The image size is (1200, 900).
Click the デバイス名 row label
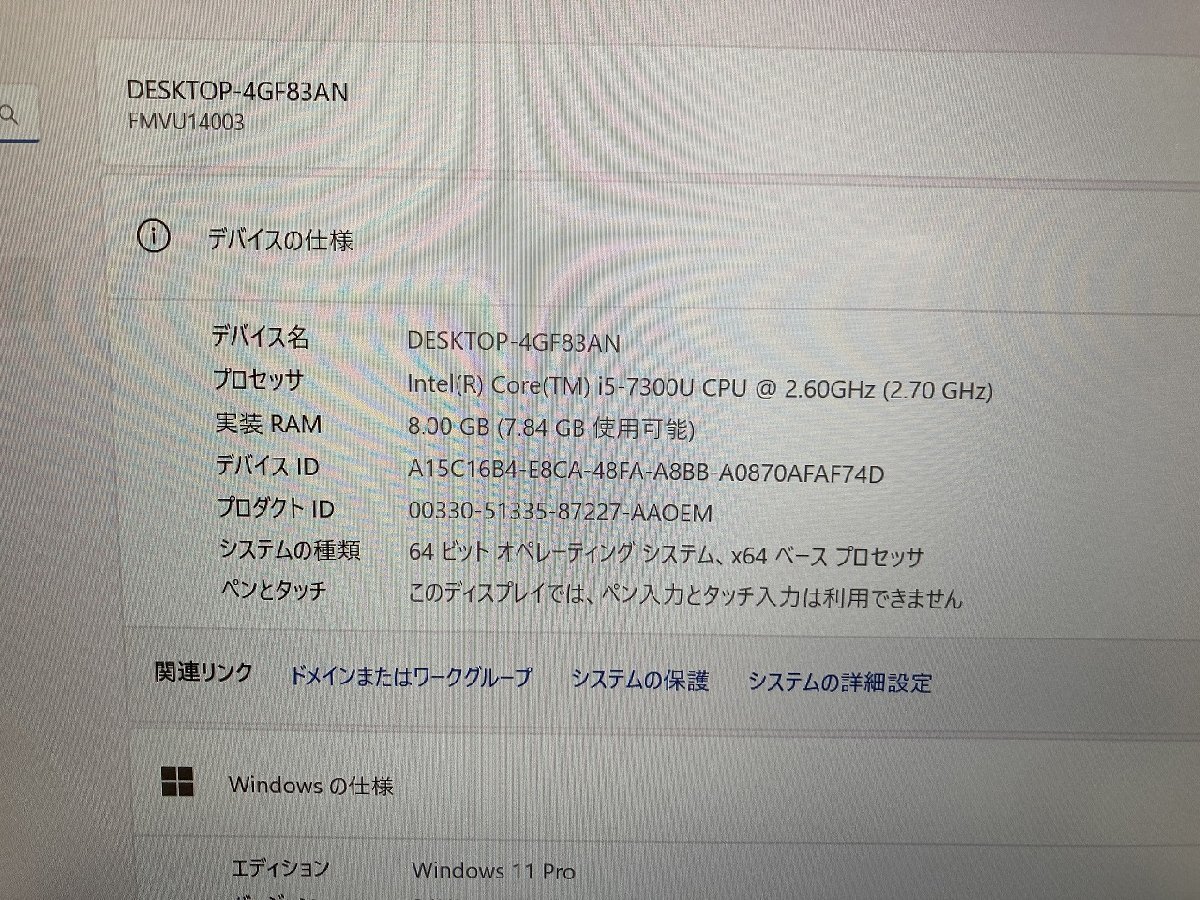[x=260, y=337]
